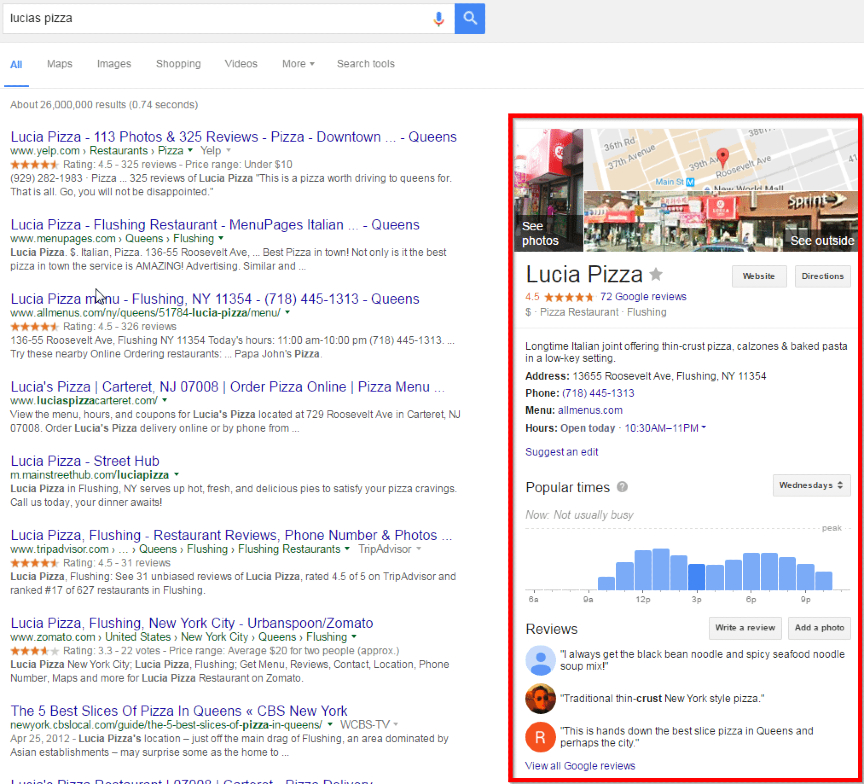Image resolution: width=864 pixels, height=784 pixels.
Task: Click the 'Traditional thin-crust New York style pizza' review
Action: pyautogui.click(x=662, y=699)
